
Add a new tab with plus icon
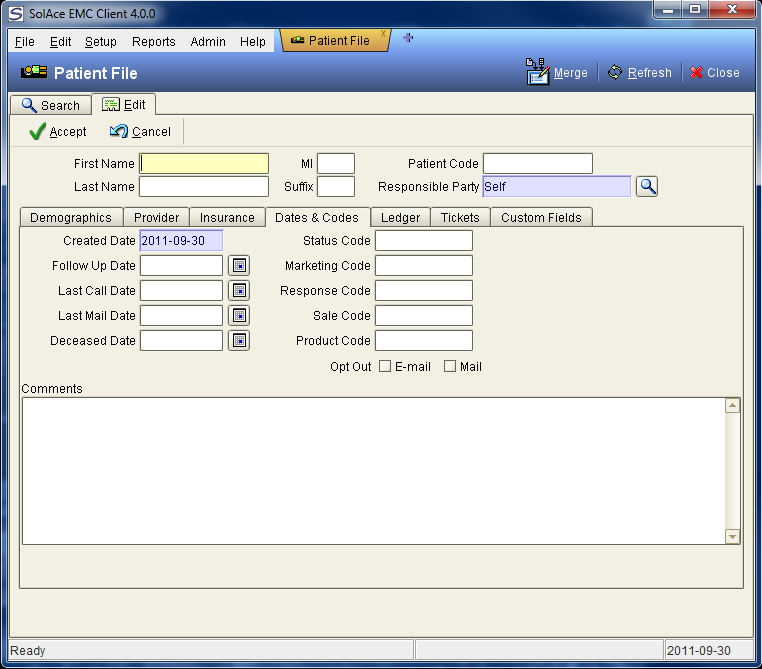click(408, 38)
